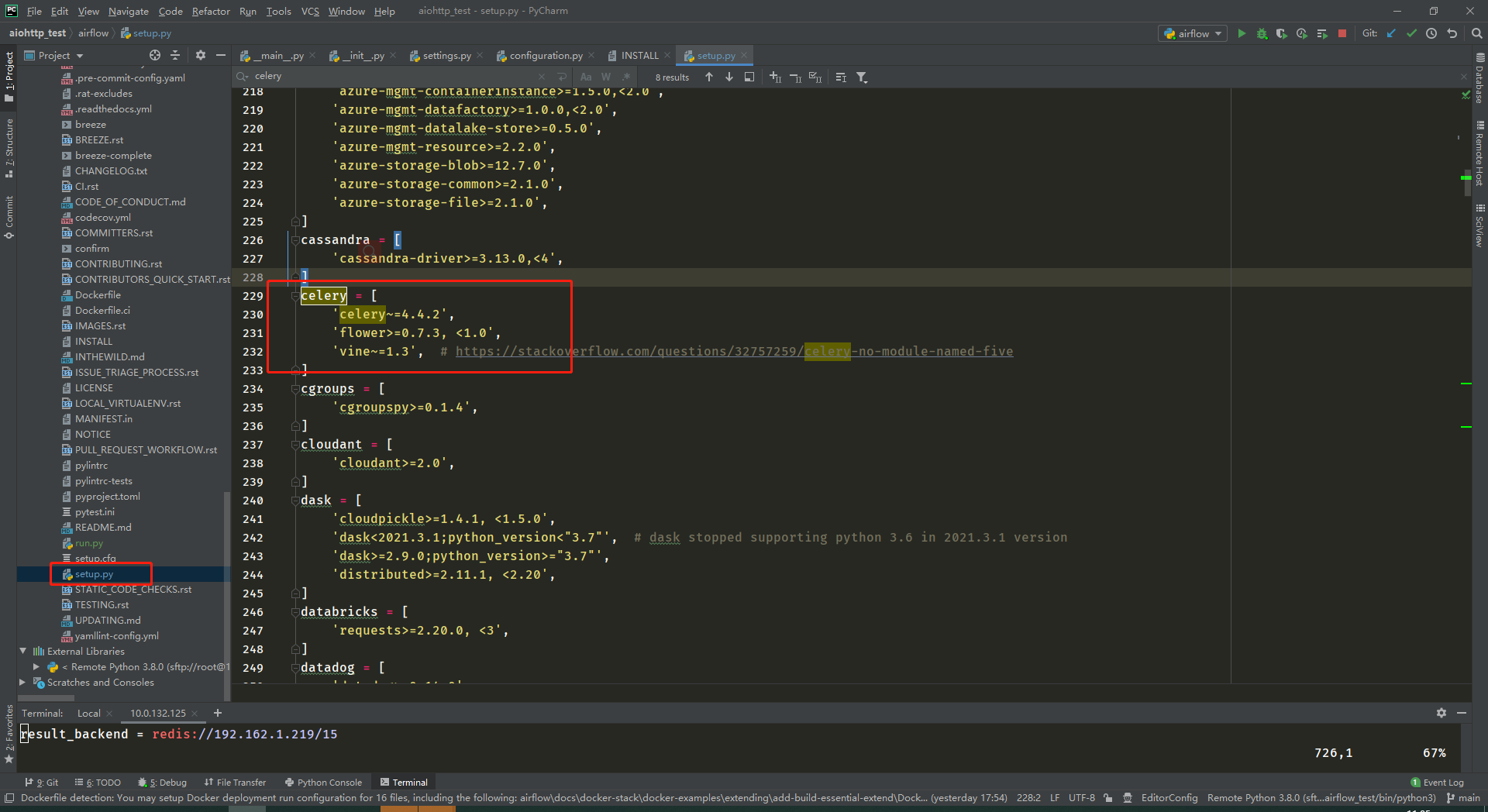This screenshot has height=812, width=1488.
Task: Commit changes with green checkmark
Action: [x=1411, y=33]
